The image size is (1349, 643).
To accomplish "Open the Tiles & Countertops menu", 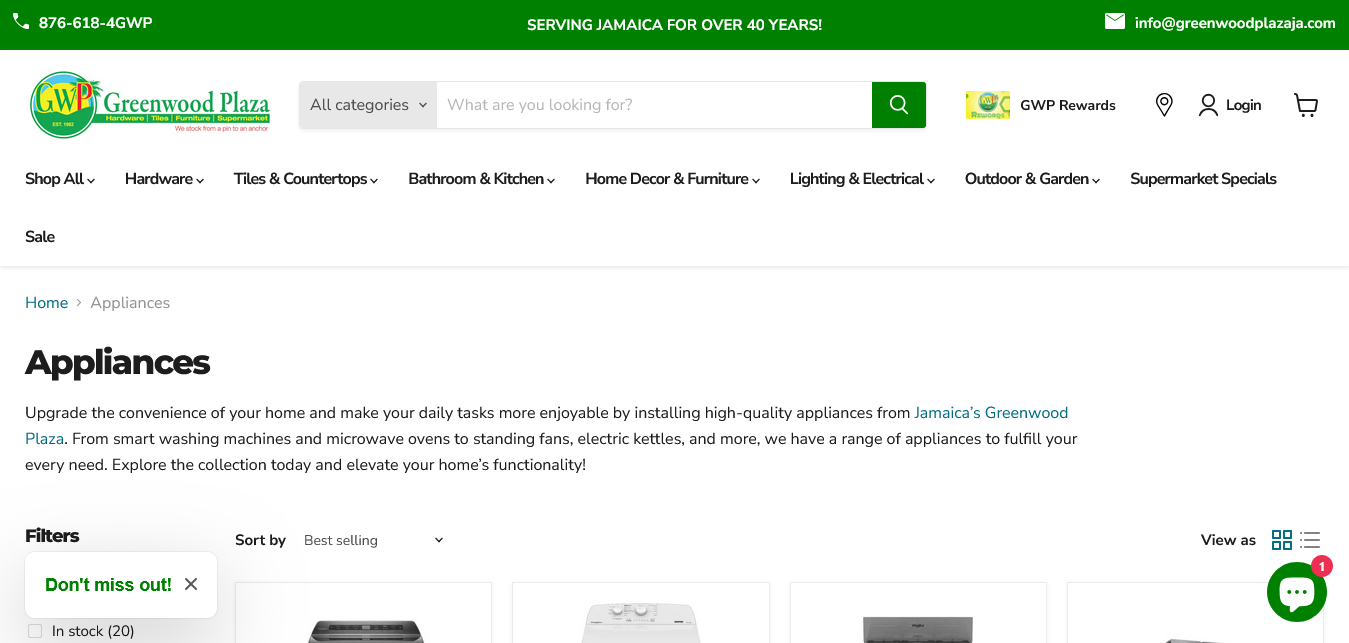I will point(306,179).
